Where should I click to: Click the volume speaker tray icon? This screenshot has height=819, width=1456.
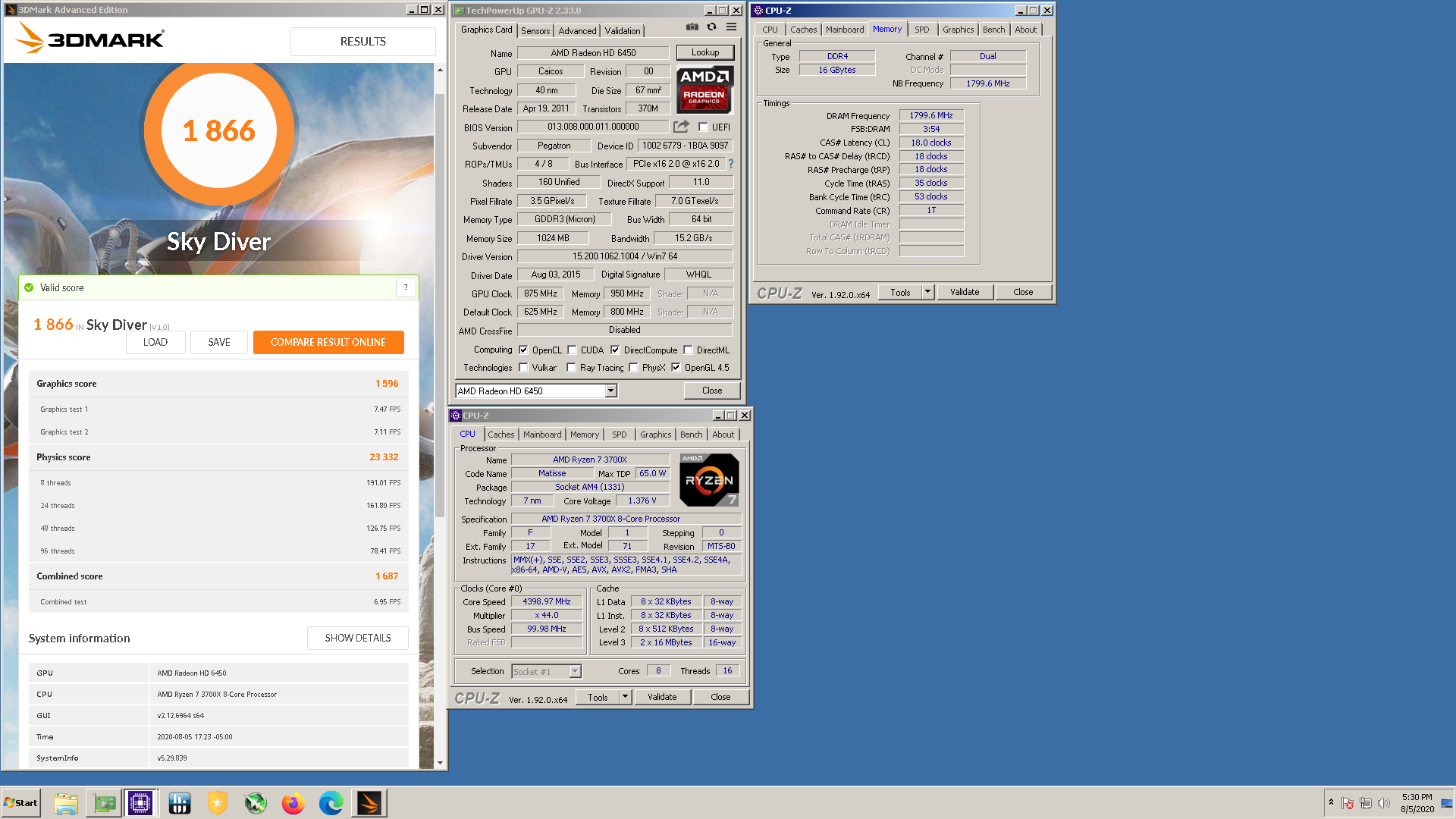click(x=1384, y=803)
